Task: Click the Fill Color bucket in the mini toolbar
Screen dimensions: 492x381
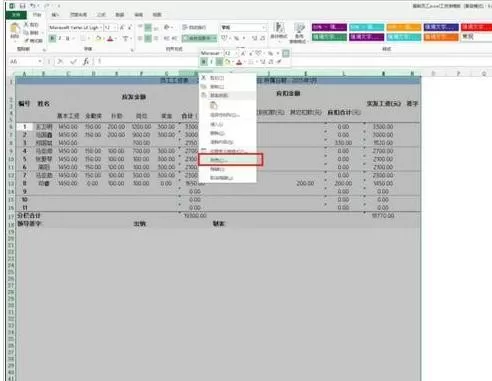Action: tap(227, 62)
